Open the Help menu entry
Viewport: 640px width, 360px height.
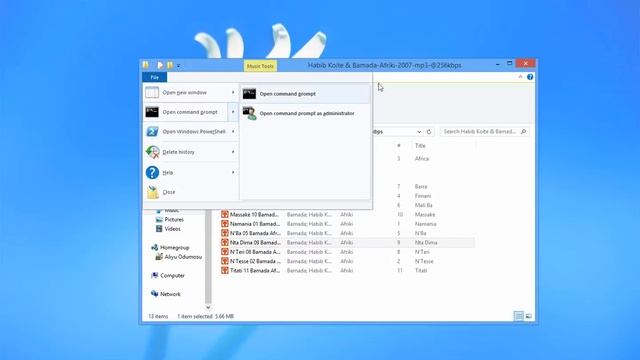190,172
